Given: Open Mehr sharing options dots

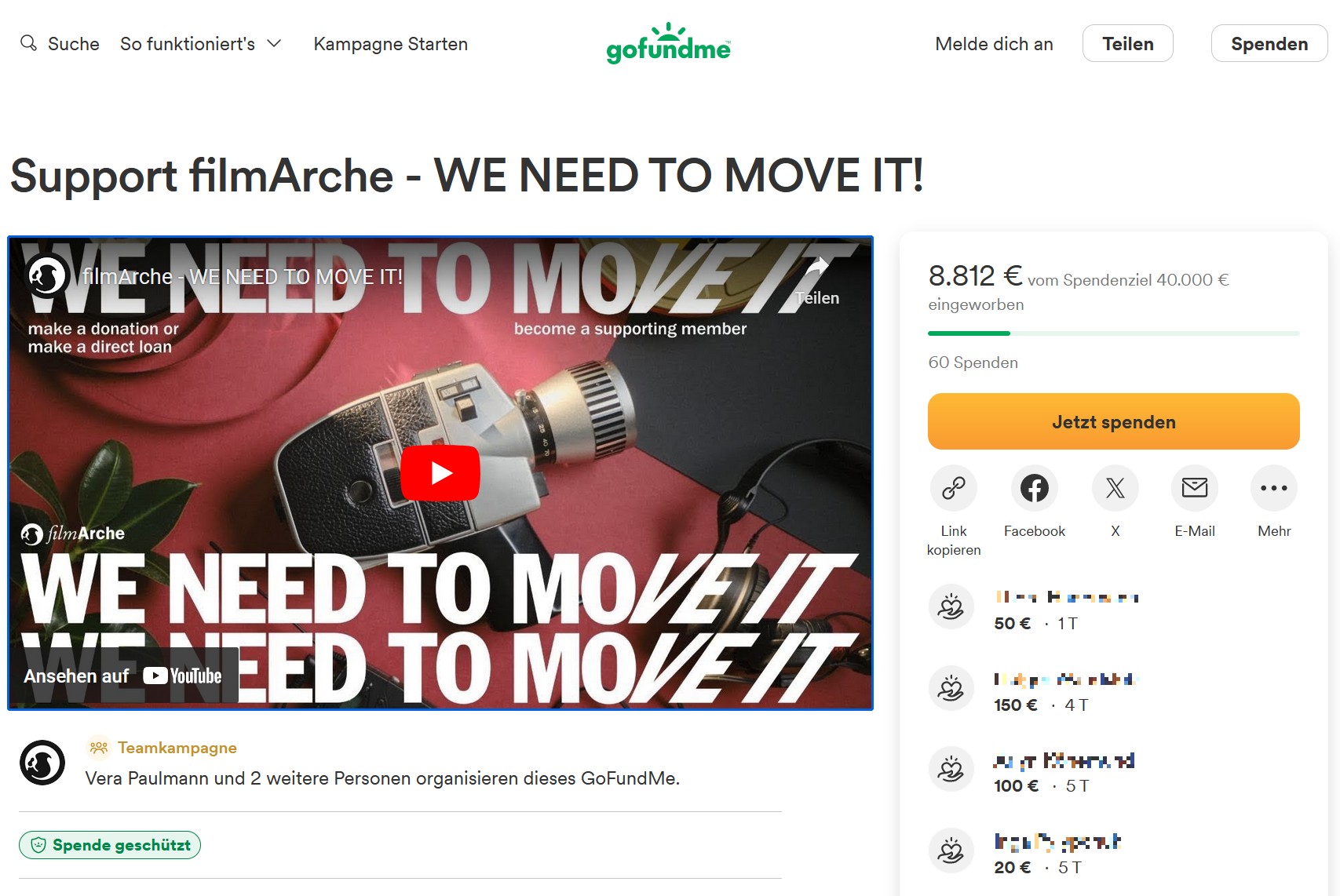Looking at the screenshot, I should point(1273,488).
